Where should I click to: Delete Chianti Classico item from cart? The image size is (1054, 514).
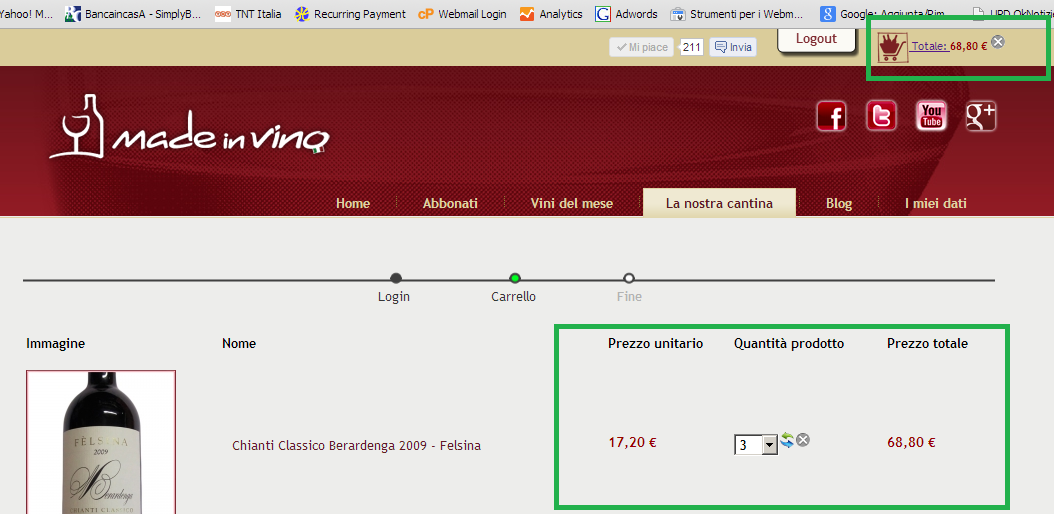(x=803, y=440)
